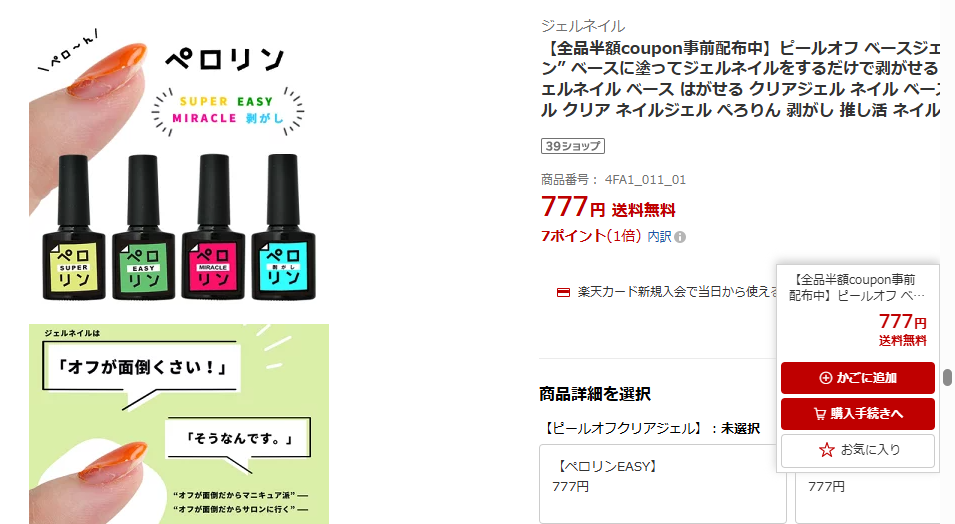The width and height of the screenshot is (955, 524).
Task: Click the page's vertical scrollbar thumb
Action: (x=947, y=377)
